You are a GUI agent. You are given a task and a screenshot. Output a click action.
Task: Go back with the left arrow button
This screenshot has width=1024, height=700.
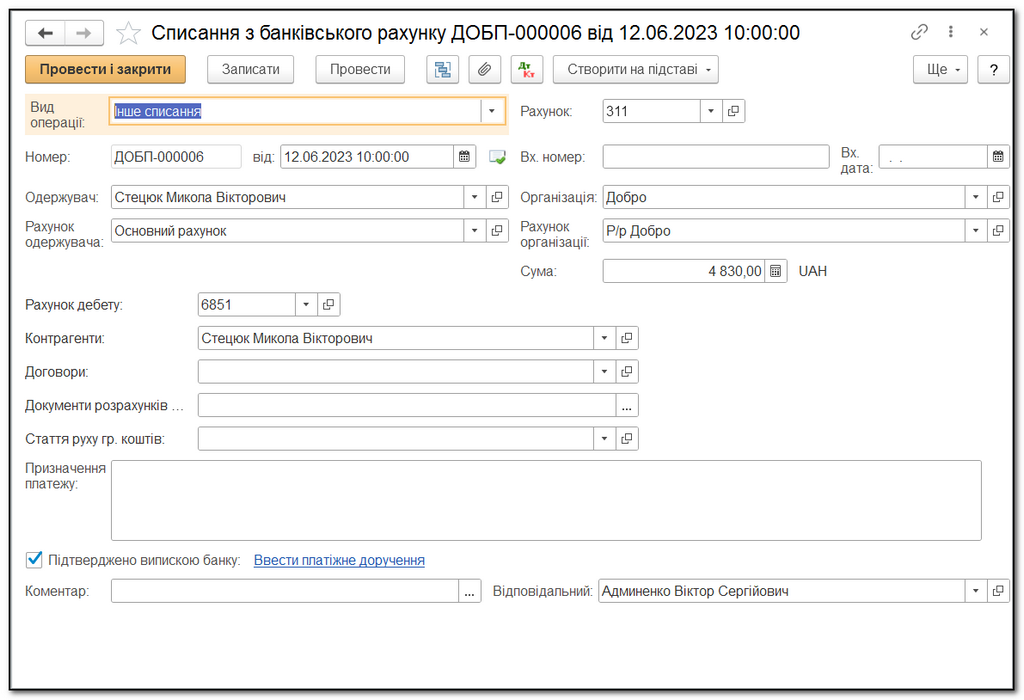[45, 33]
